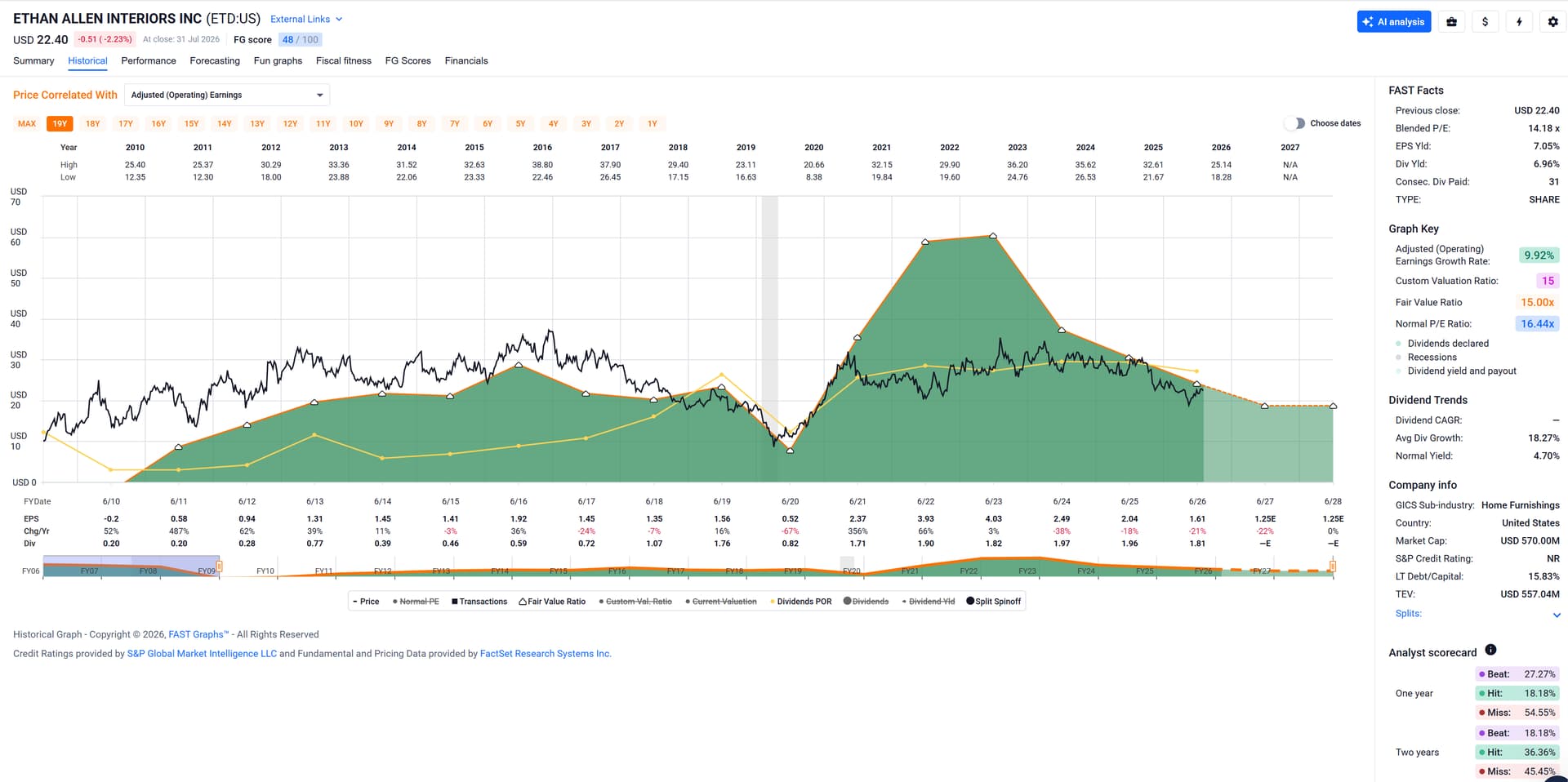Toggle Transactions in chart legend

point(479,602)
